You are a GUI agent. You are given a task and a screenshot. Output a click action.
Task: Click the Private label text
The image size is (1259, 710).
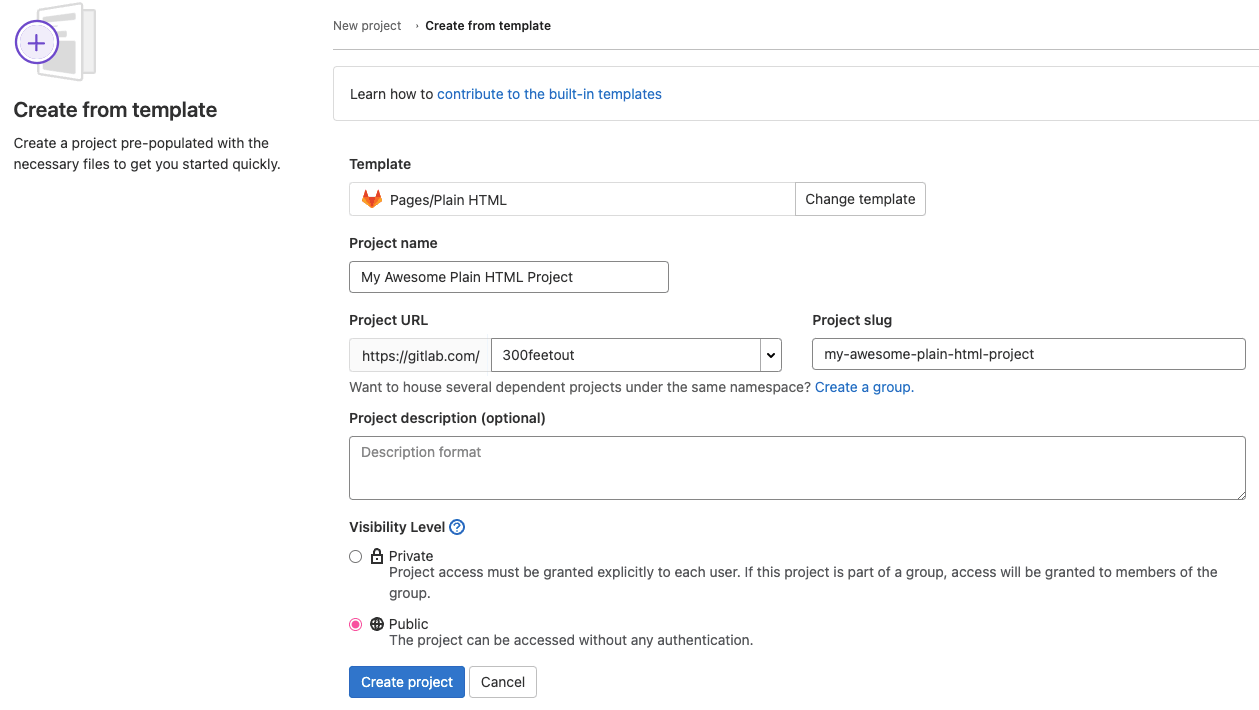click(411, 556)
